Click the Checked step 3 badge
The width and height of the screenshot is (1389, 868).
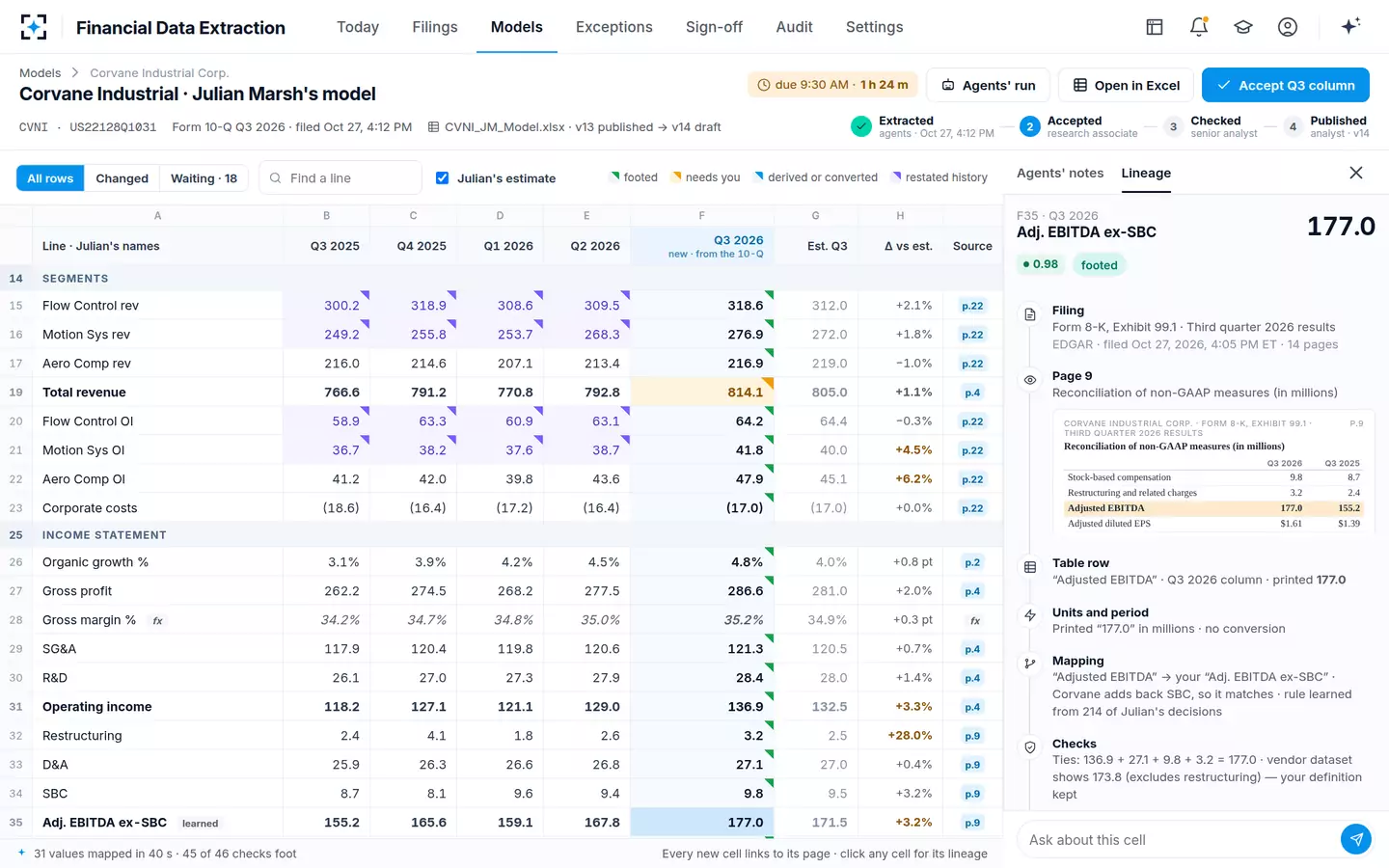[x=1173, y=126]
